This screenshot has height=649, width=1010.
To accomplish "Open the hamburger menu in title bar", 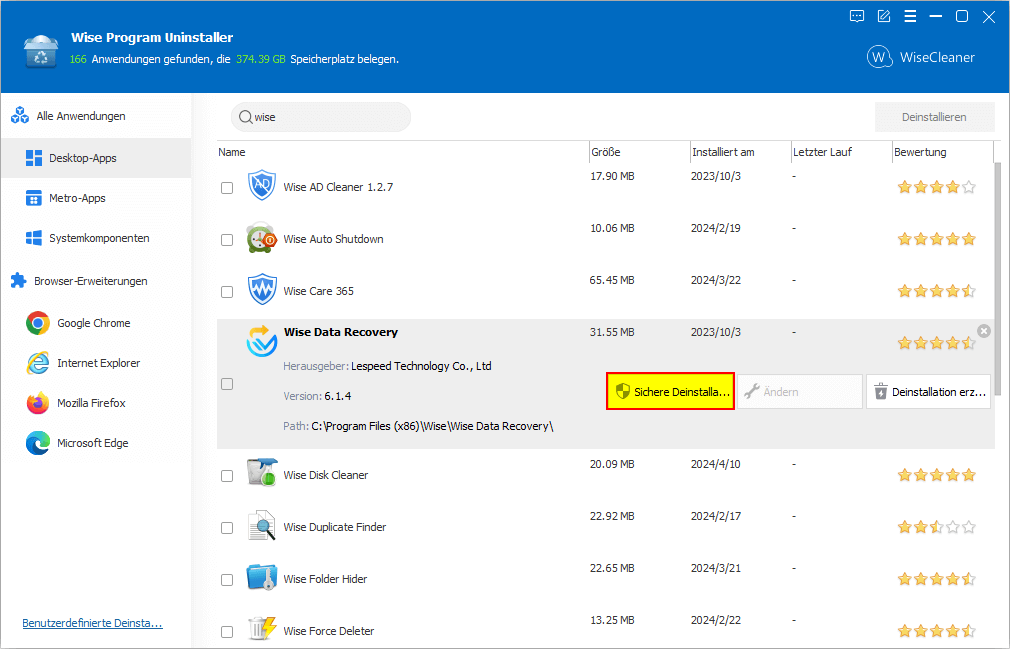I will pos(910,17).
